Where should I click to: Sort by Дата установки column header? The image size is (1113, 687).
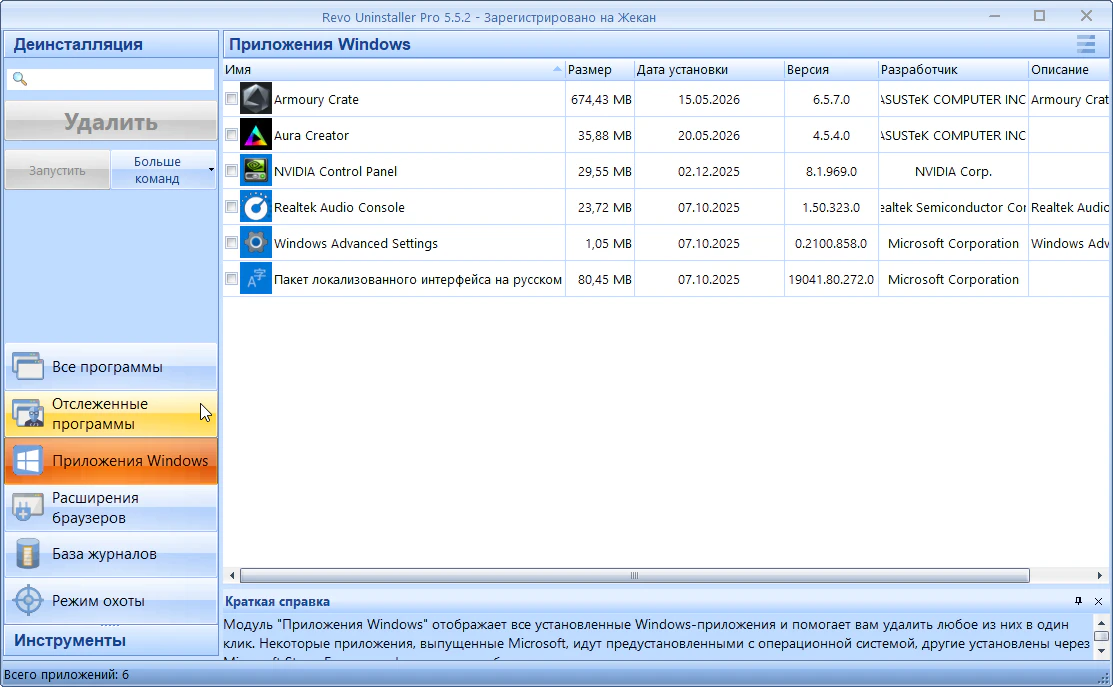click(708, 70)
